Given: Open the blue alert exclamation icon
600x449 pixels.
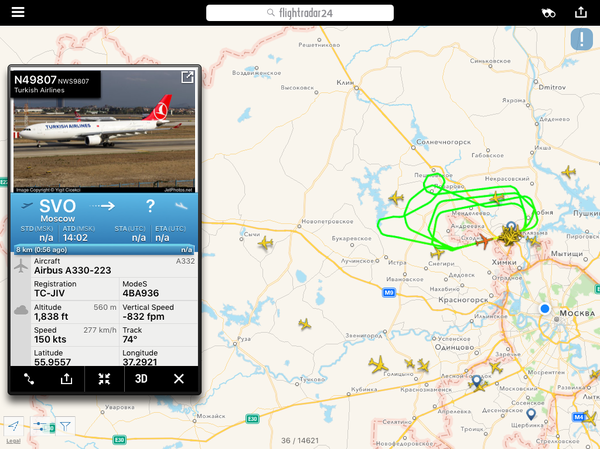Looking at the screenshot, I should 582,39.
